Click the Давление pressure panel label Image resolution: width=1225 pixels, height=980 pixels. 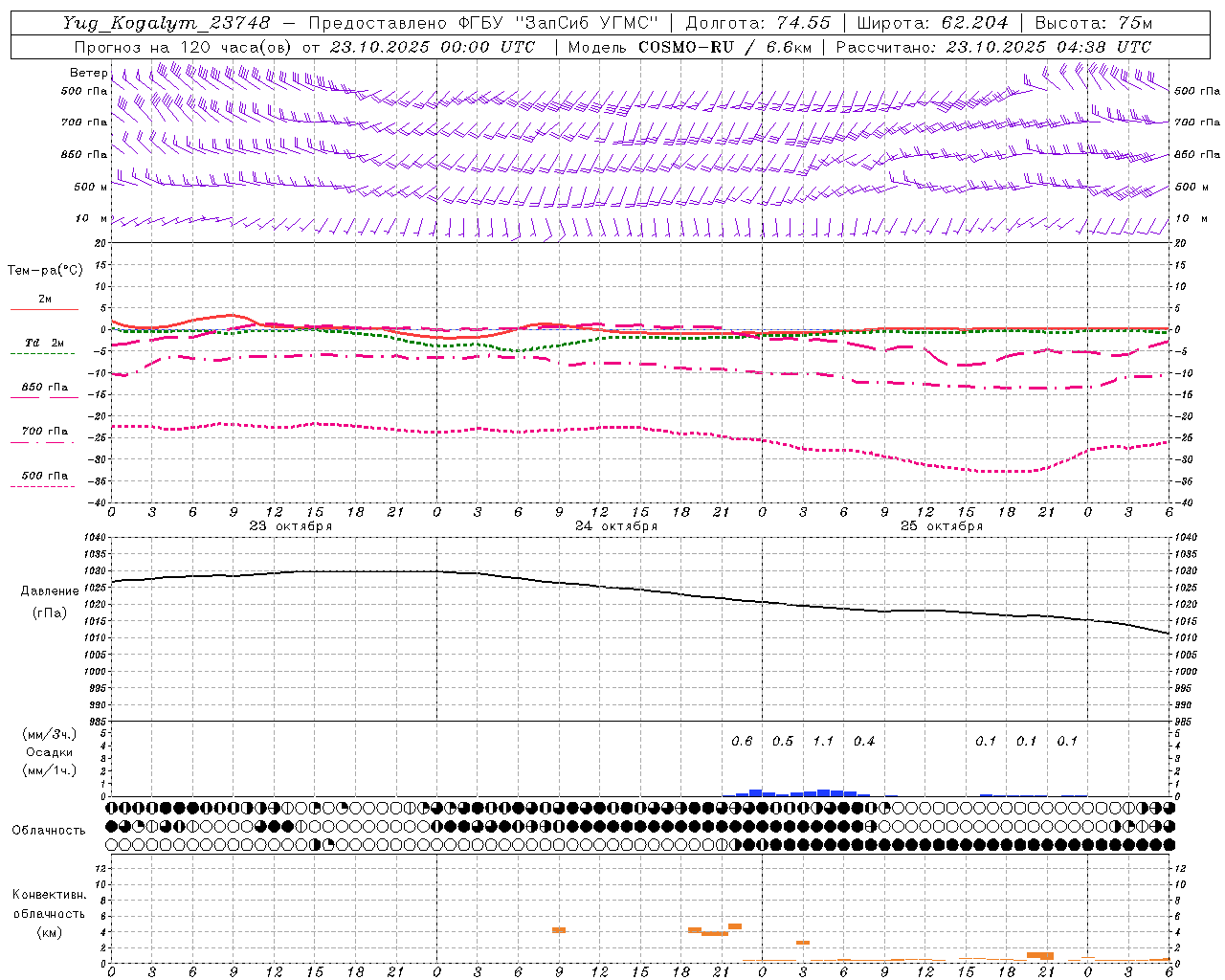tap(50, 591)
